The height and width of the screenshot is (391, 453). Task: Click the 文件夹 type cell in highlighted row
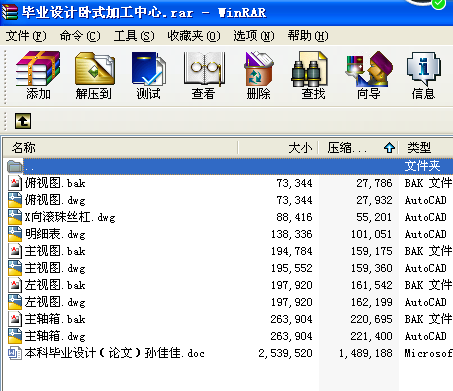(x=422, y=166)
